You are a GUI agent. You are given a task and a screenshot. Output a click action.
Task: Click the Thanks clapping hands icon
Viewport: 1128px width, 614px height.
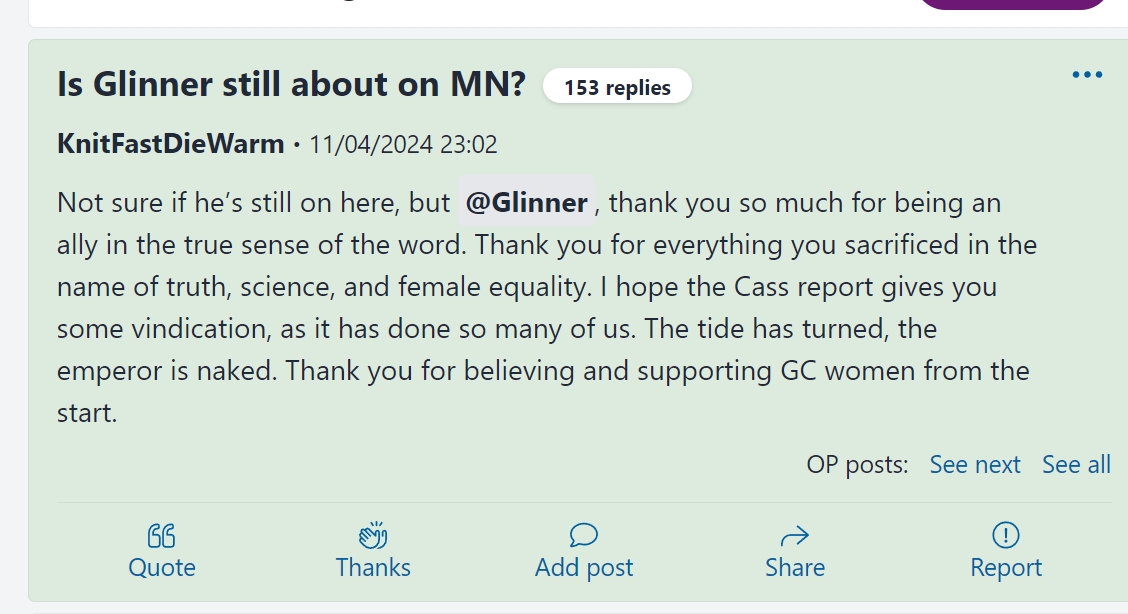pyautogui.click(x=373, y=536)
